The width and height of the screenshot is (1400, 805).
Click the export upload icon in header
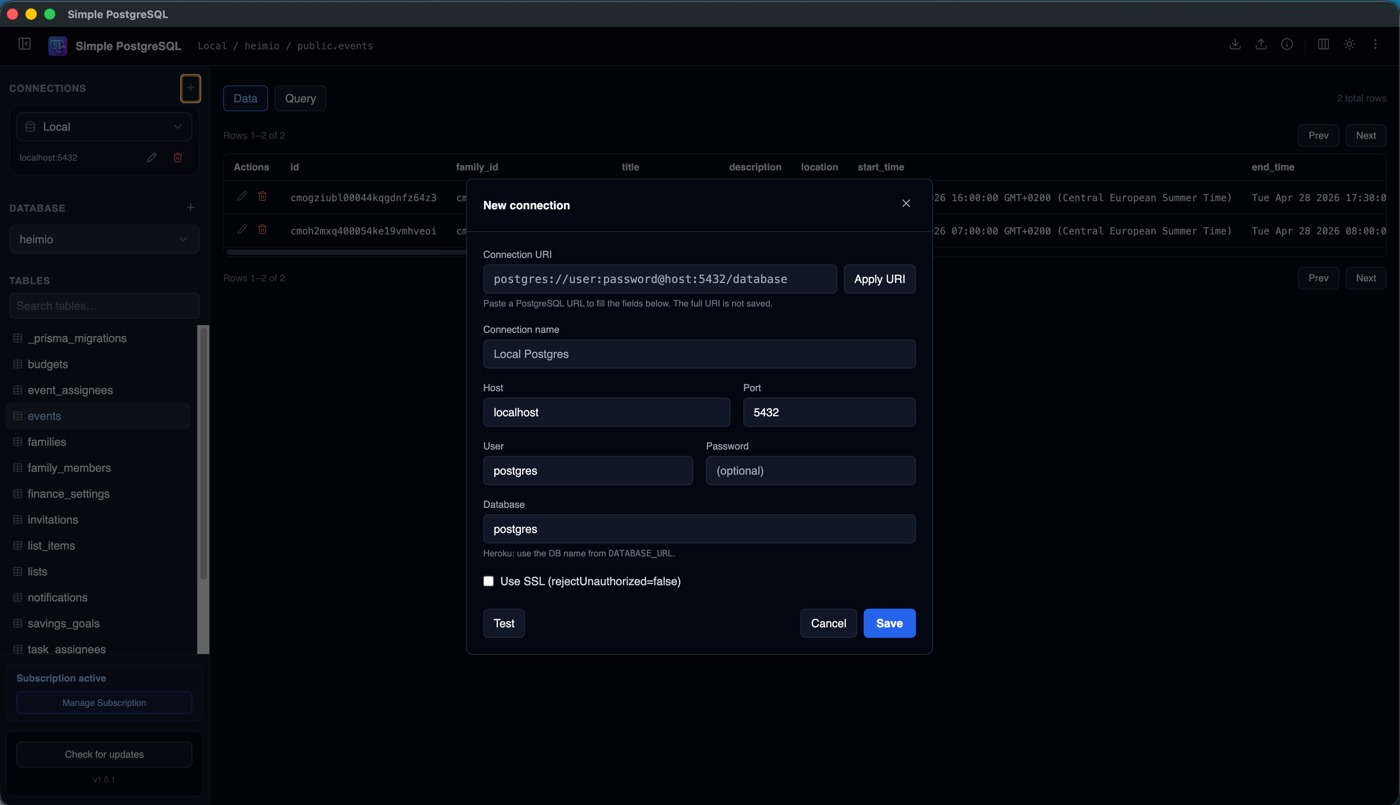click(x=1261, y=44)
